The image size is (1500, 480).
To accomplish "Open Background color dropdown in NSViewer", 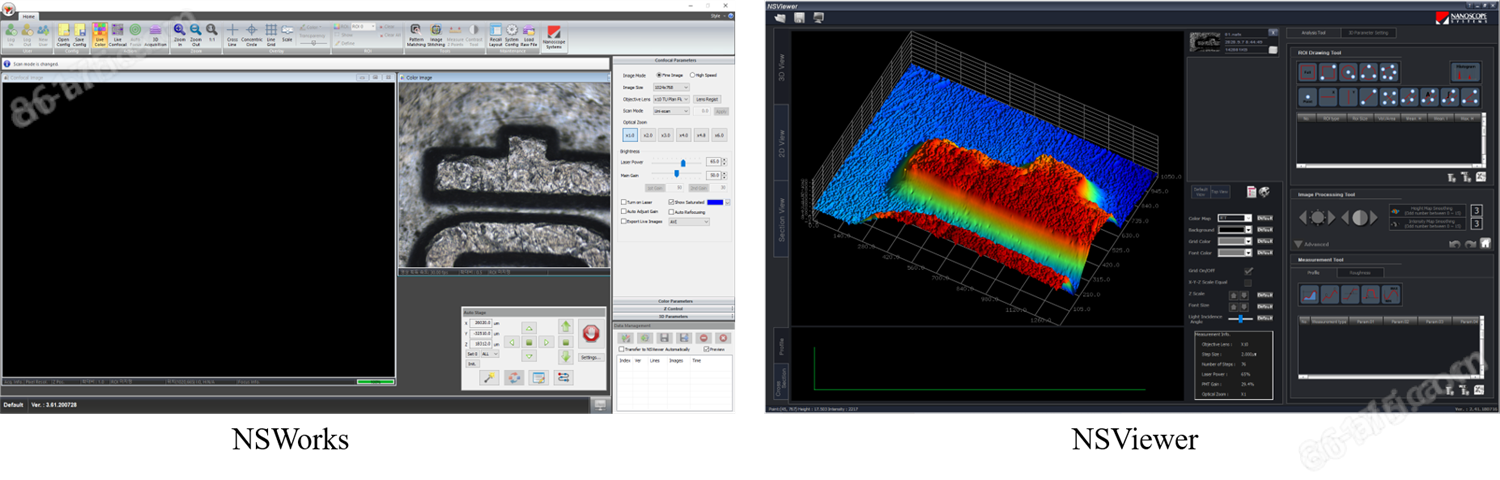I will (x=1235, y=230).
